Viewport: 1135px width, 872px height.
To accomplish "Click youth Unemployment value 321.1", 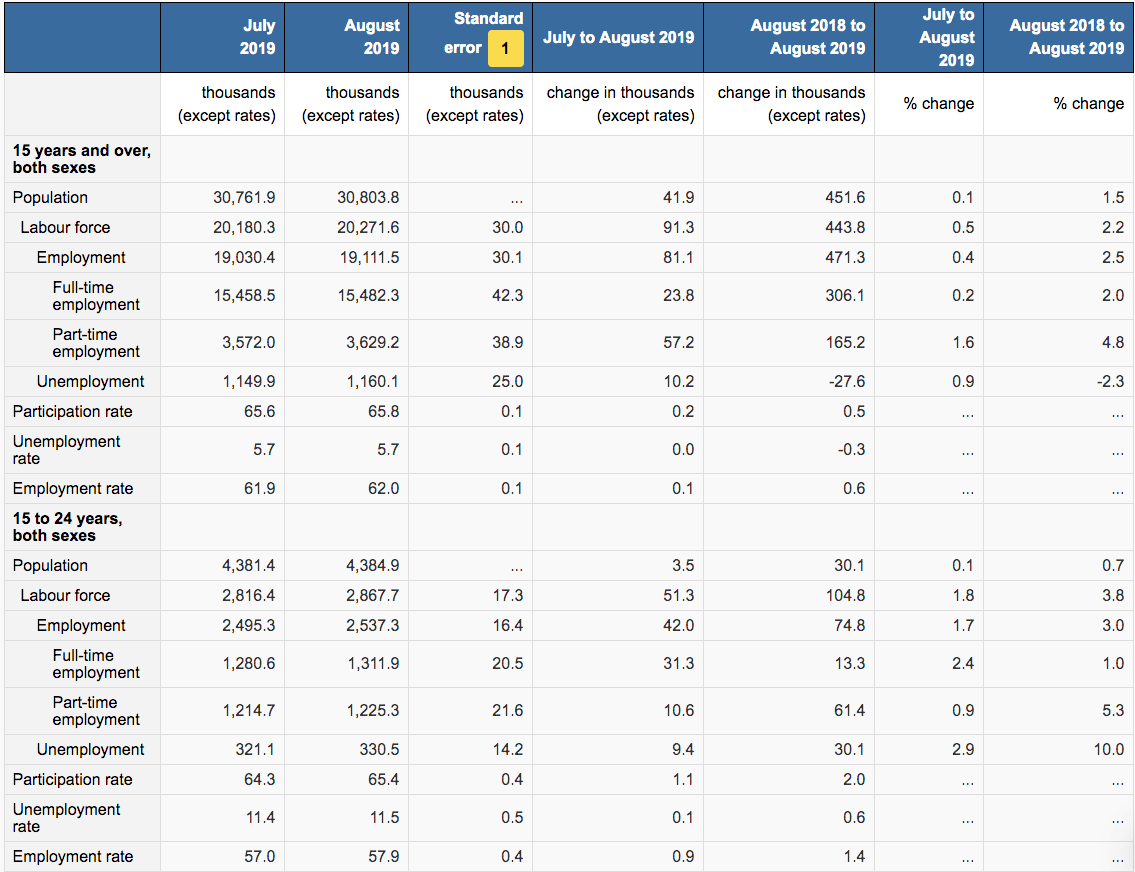I will pyautogui.click(x=255, y=750).
